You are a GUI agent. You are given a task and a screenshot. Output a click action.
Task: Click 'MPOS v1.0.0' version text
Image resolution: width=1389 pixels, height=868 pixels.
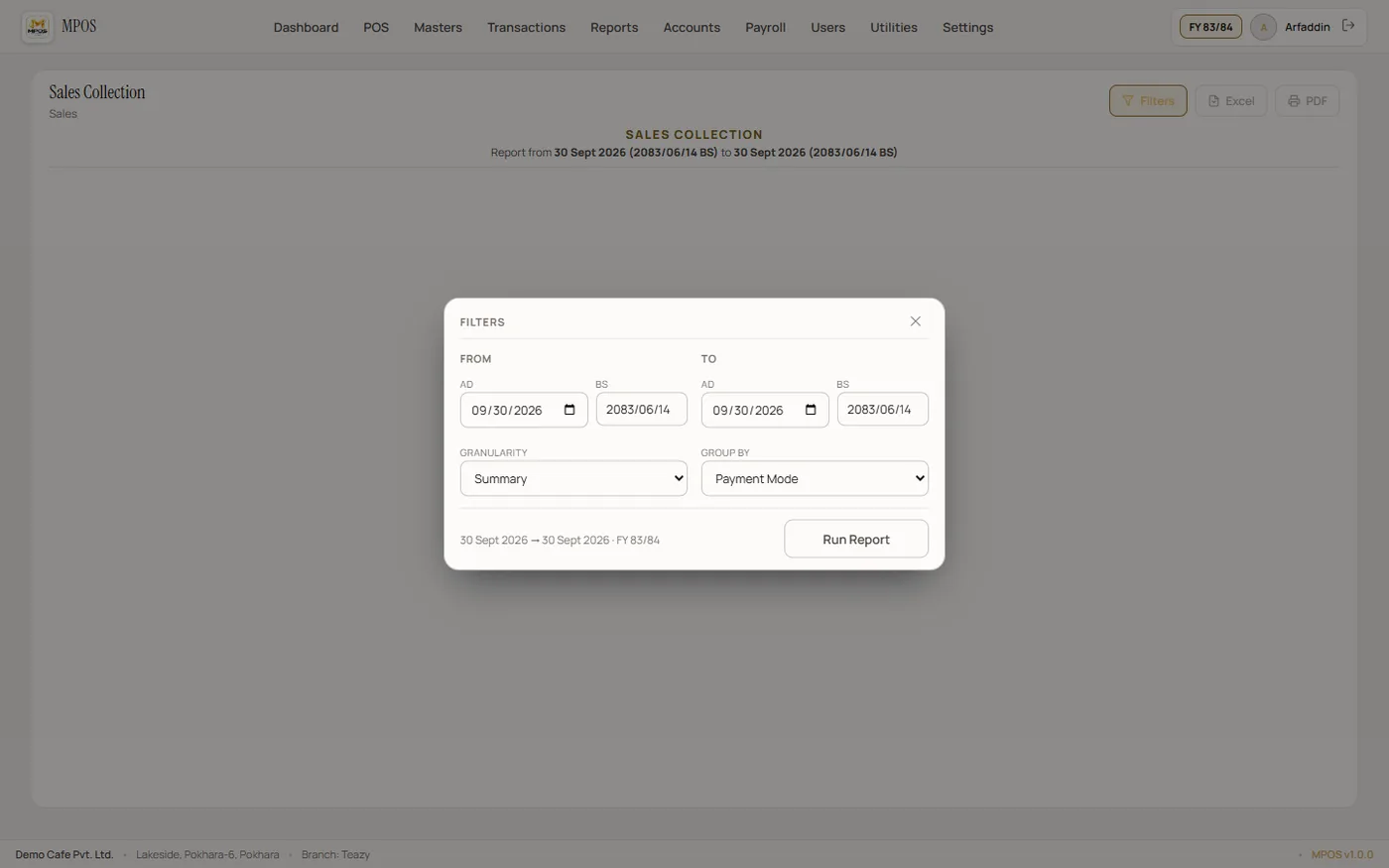pyautogui.click(x=1342, y=854)
